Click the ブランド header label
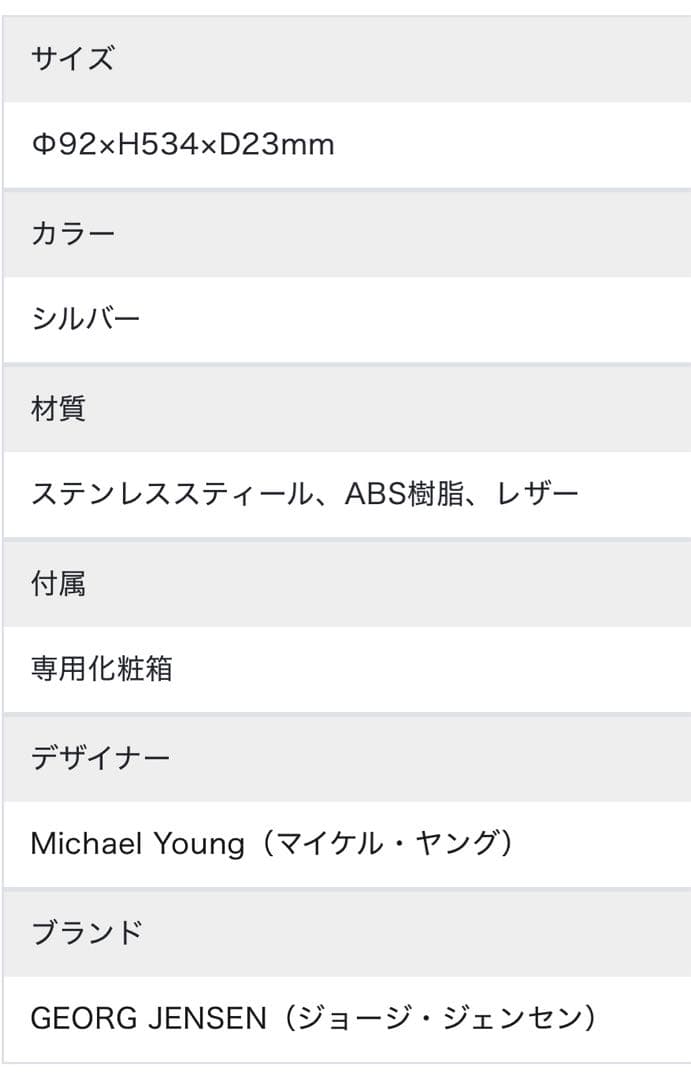The image size is (691, 1080). pyautogui.click(x=87, y=933)
